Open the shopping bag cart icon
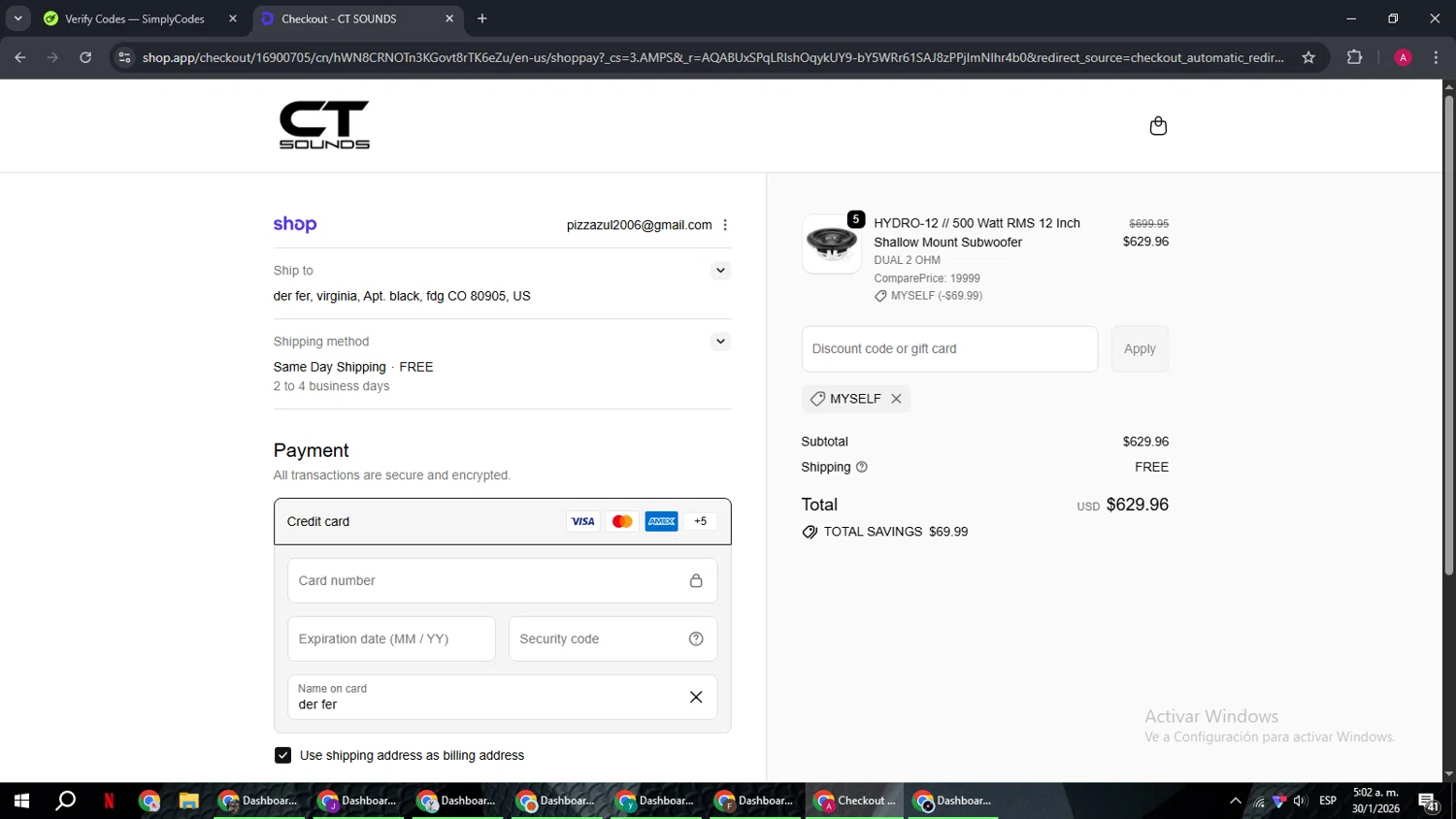Image resolution: width=1456 pixels, height=819 pixels. pyautogui.click(x=1157, y=126)
